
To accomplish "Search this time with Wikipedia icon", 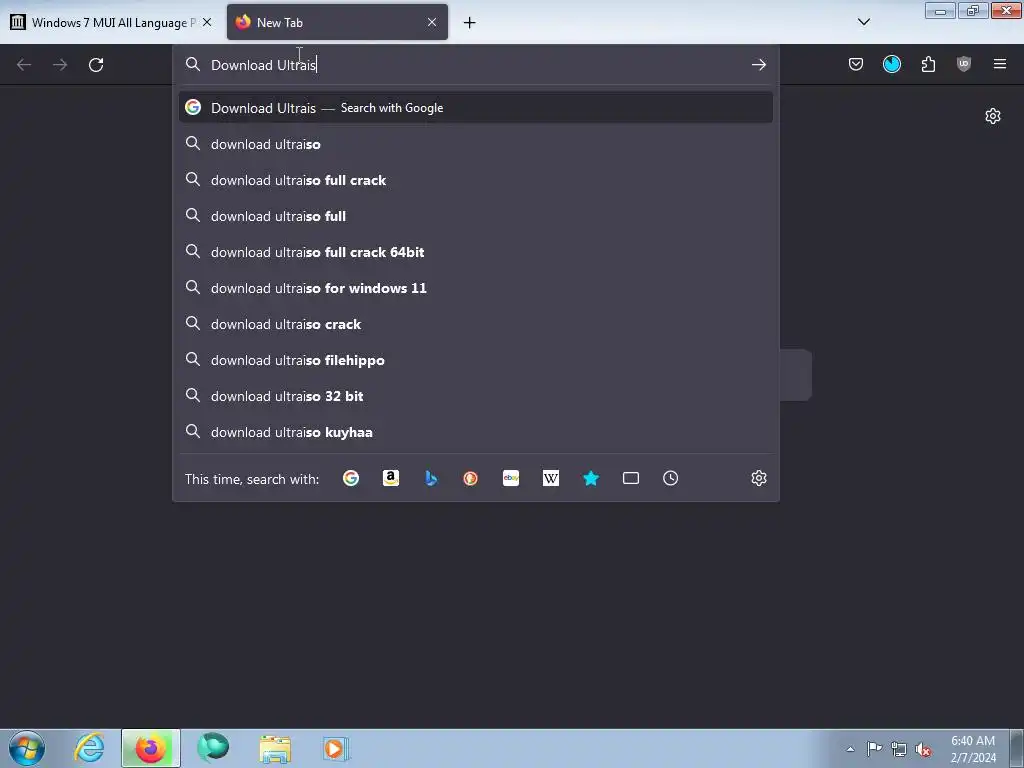I will tap(551, 478).
